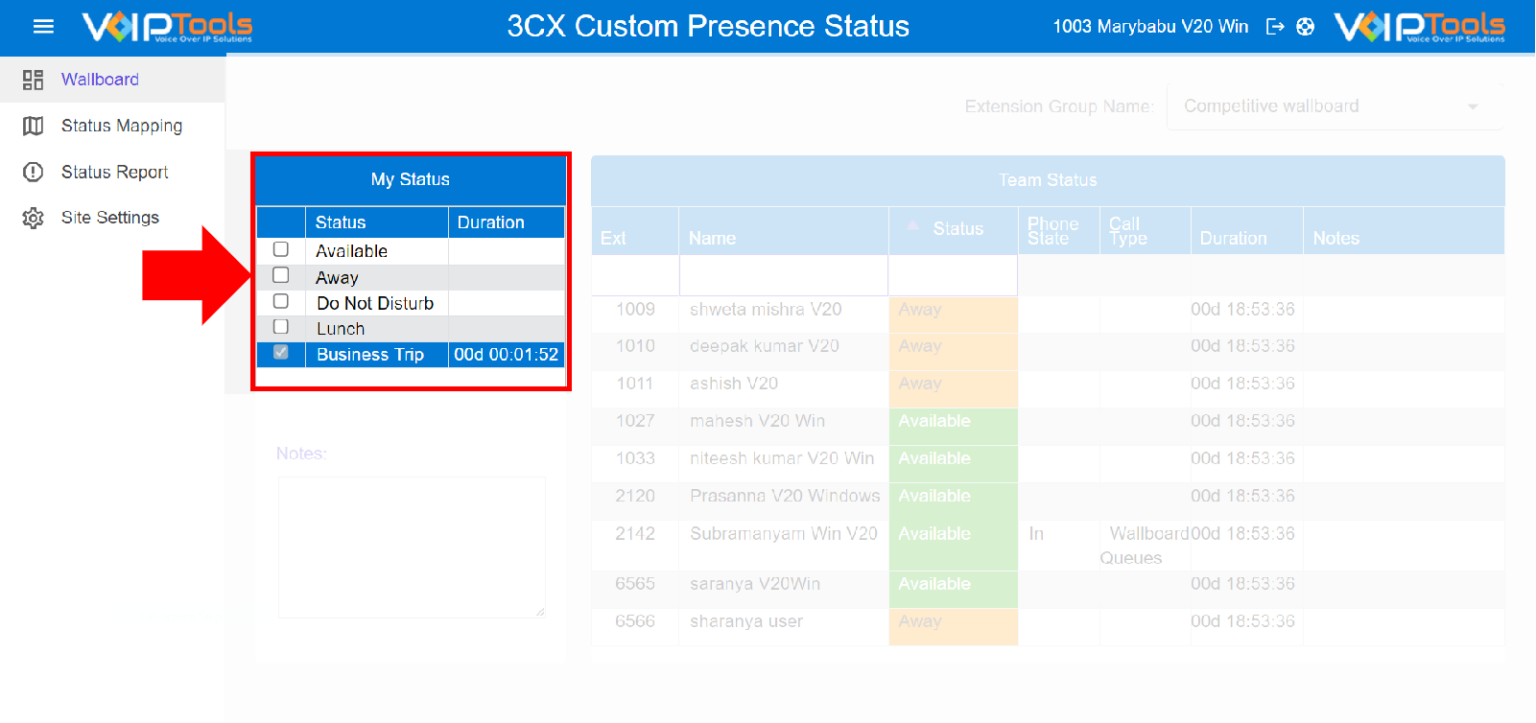Enable the Do Not Disturb checkbox
This screenshot has width=1536, height=723.
[x=280, y=300]
